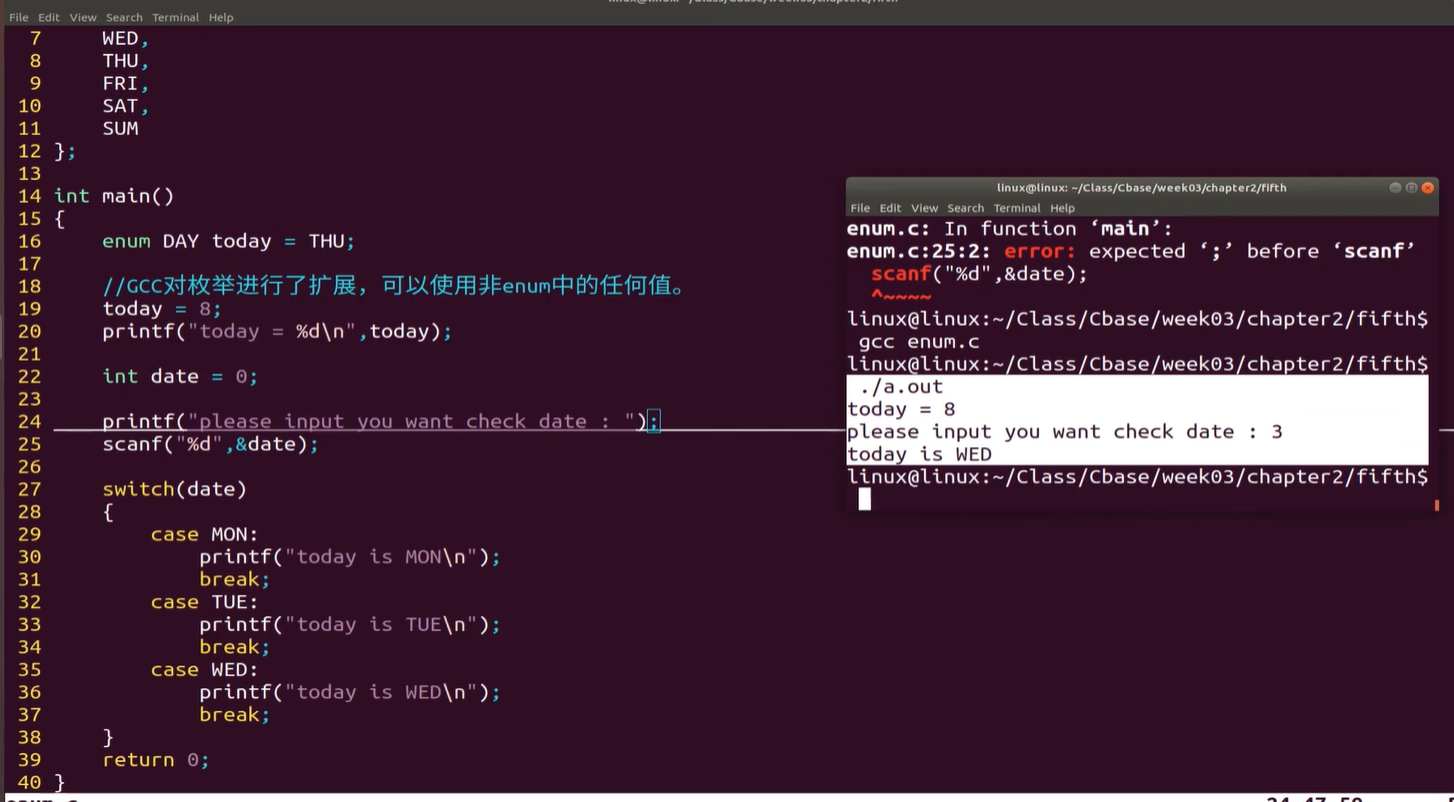Click the printf "today is TUE\n" line
The height and width of the screenshot is (802, 1454).
[349, 624]
